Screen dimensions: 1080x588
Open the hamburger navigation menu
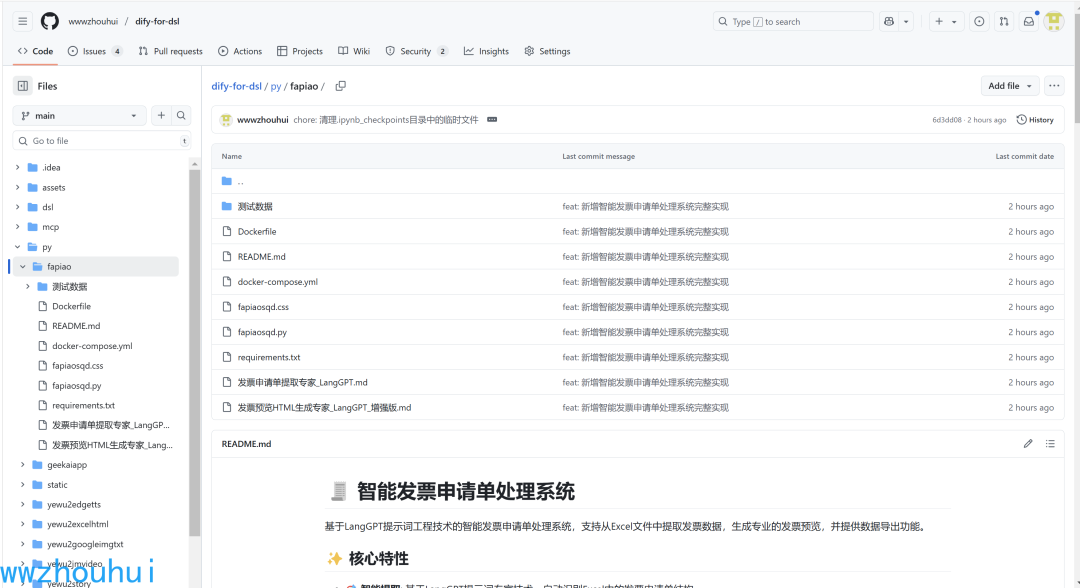[22, 21]
